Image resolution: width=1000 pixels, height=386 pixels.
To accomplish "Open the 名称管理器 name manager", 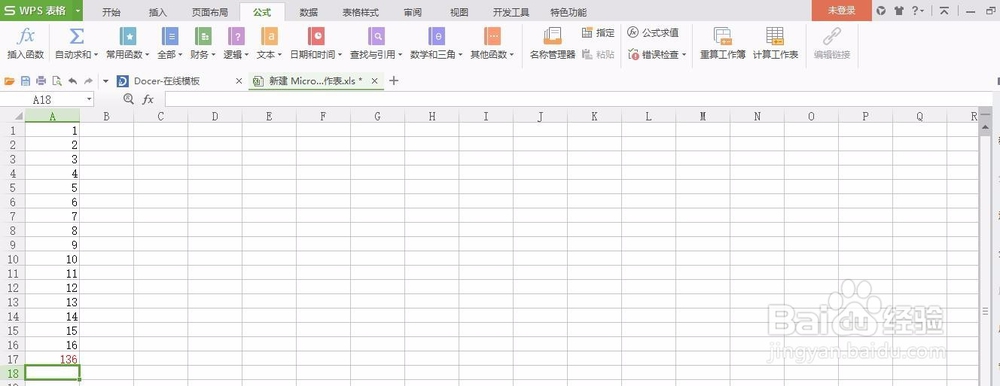I will [x=552, y=43].
